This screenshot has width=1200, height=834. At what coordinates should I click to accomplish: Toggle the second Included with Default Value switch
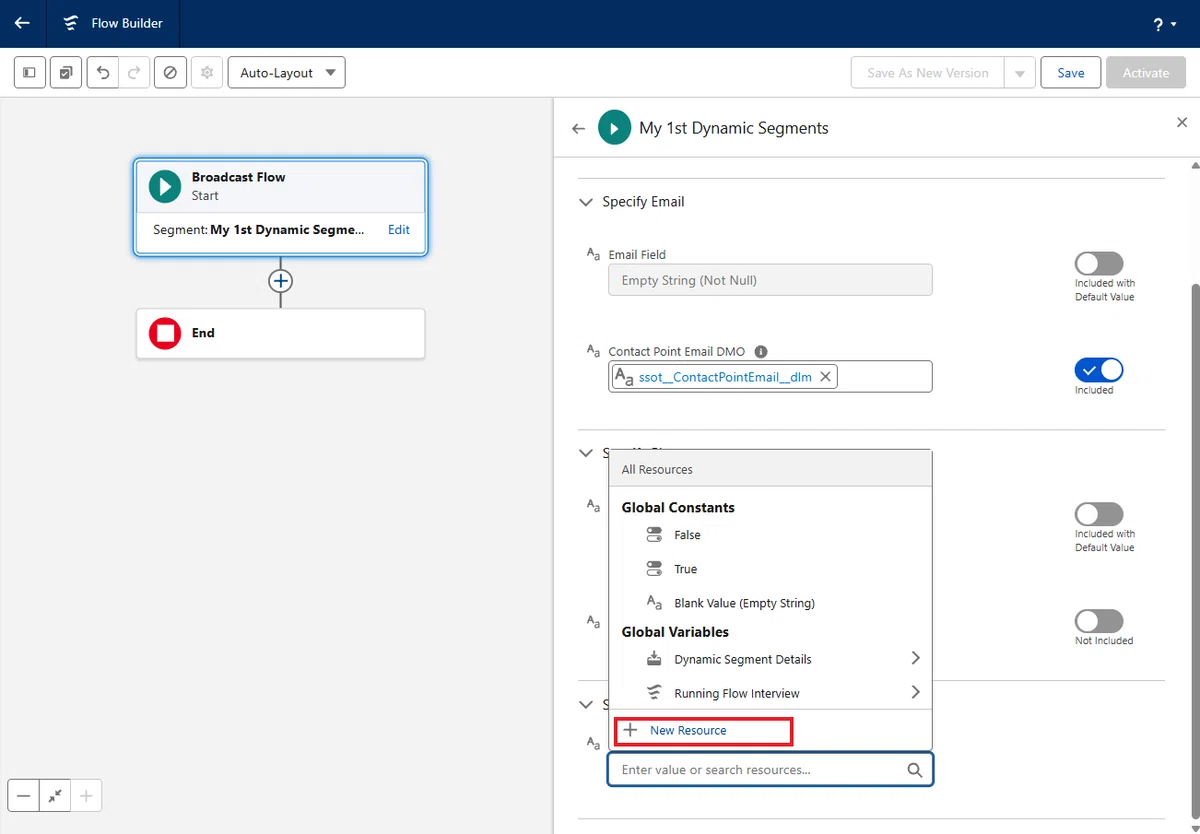point(1099,514)
